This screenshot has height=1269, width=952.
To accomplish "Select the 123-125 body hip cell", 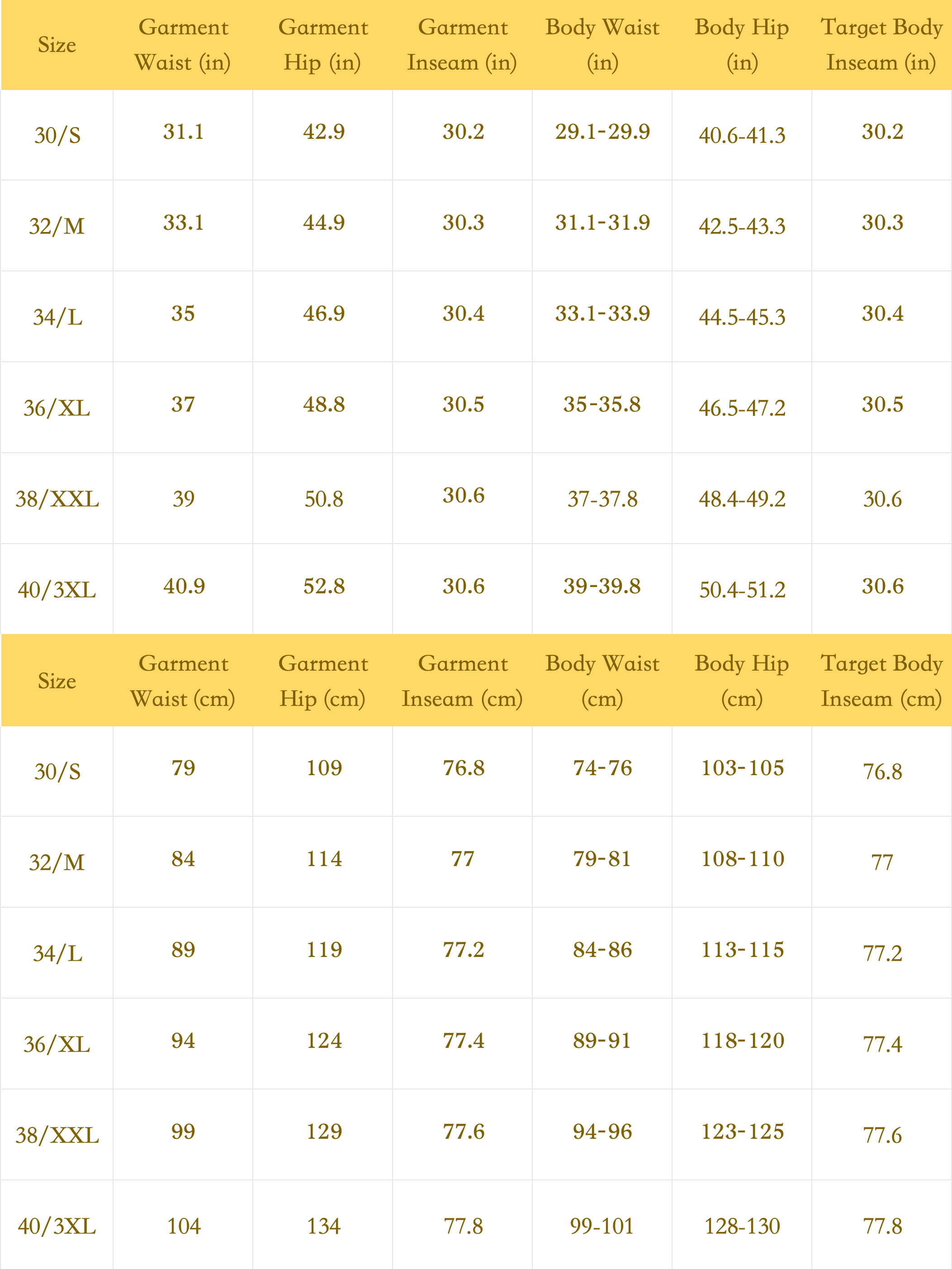I will pos(742,1132).
